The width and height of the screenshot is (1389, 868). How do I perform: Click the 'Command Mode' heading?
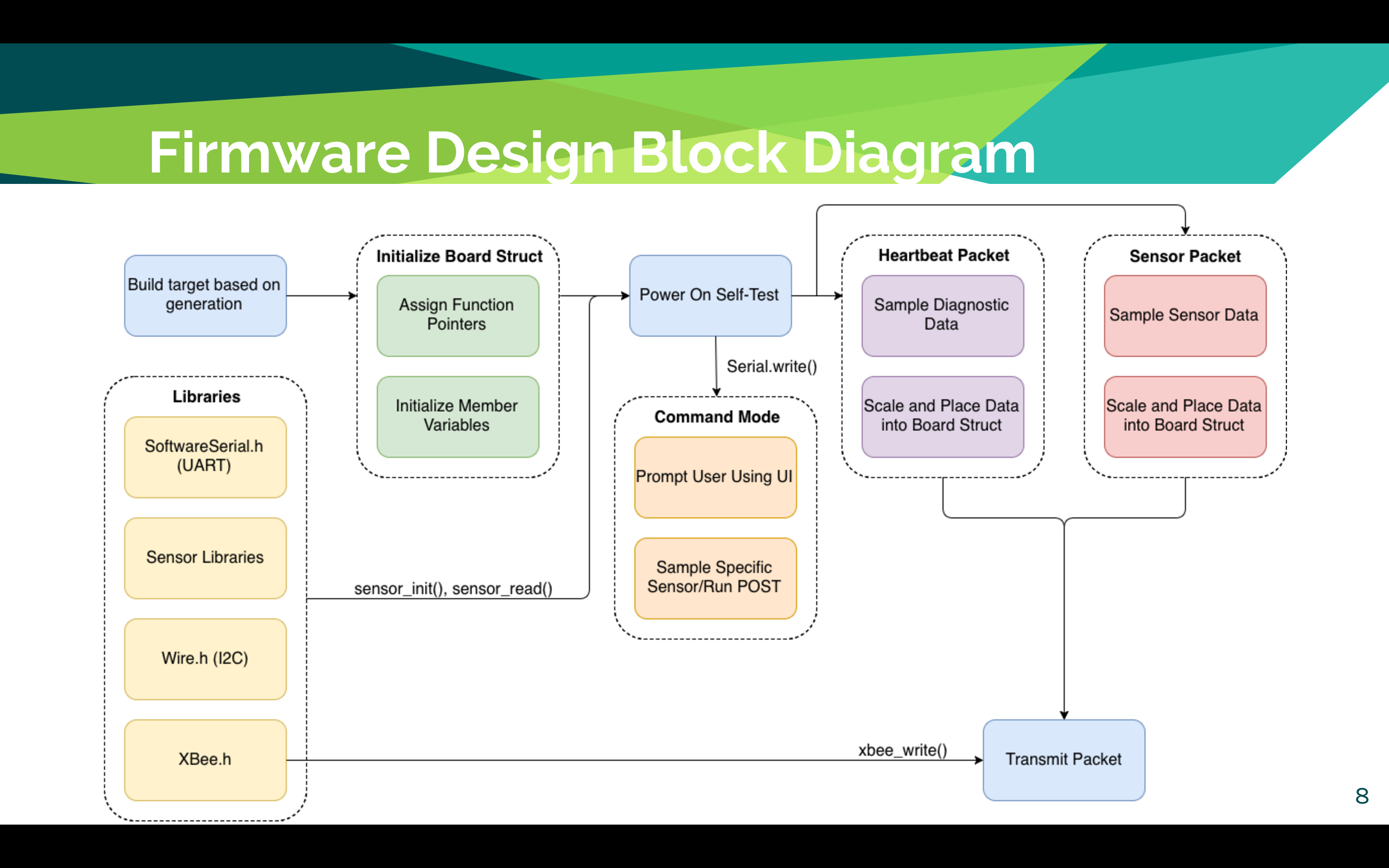point(717,417)
